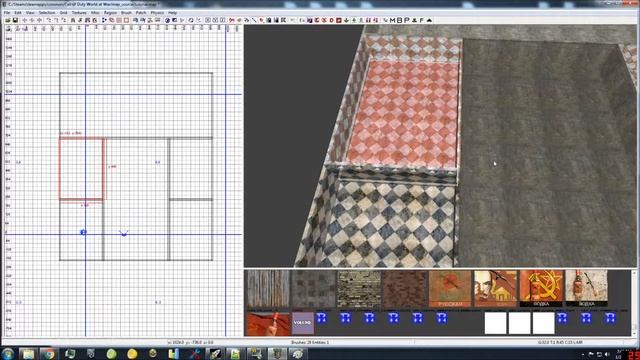Click the red D toolbar icon
This screenshot has width=640, height=360.
coord(331,20)
